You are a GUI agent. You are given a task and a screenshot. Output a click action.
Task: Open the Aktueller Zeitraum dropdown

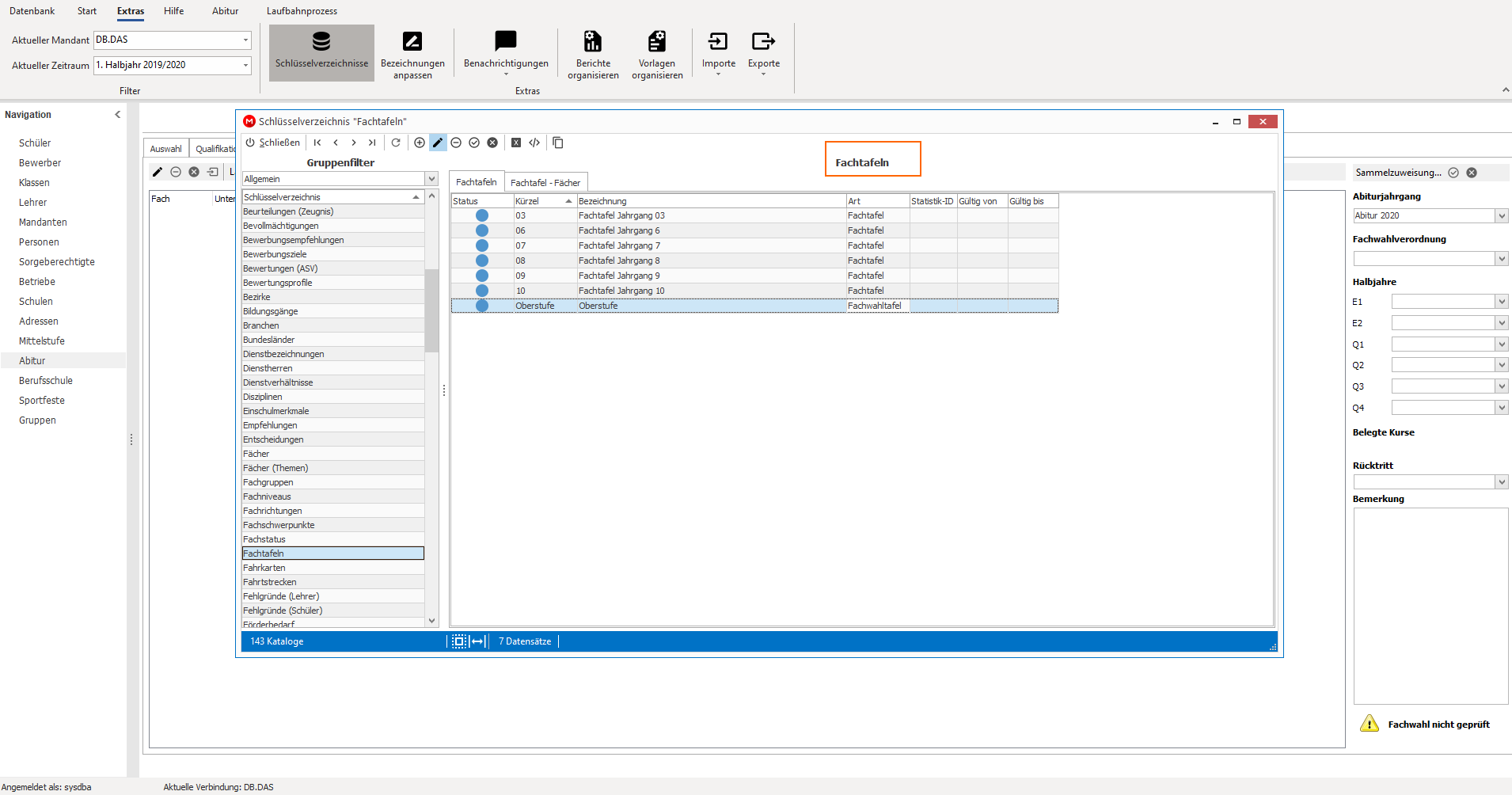[245, 65]
